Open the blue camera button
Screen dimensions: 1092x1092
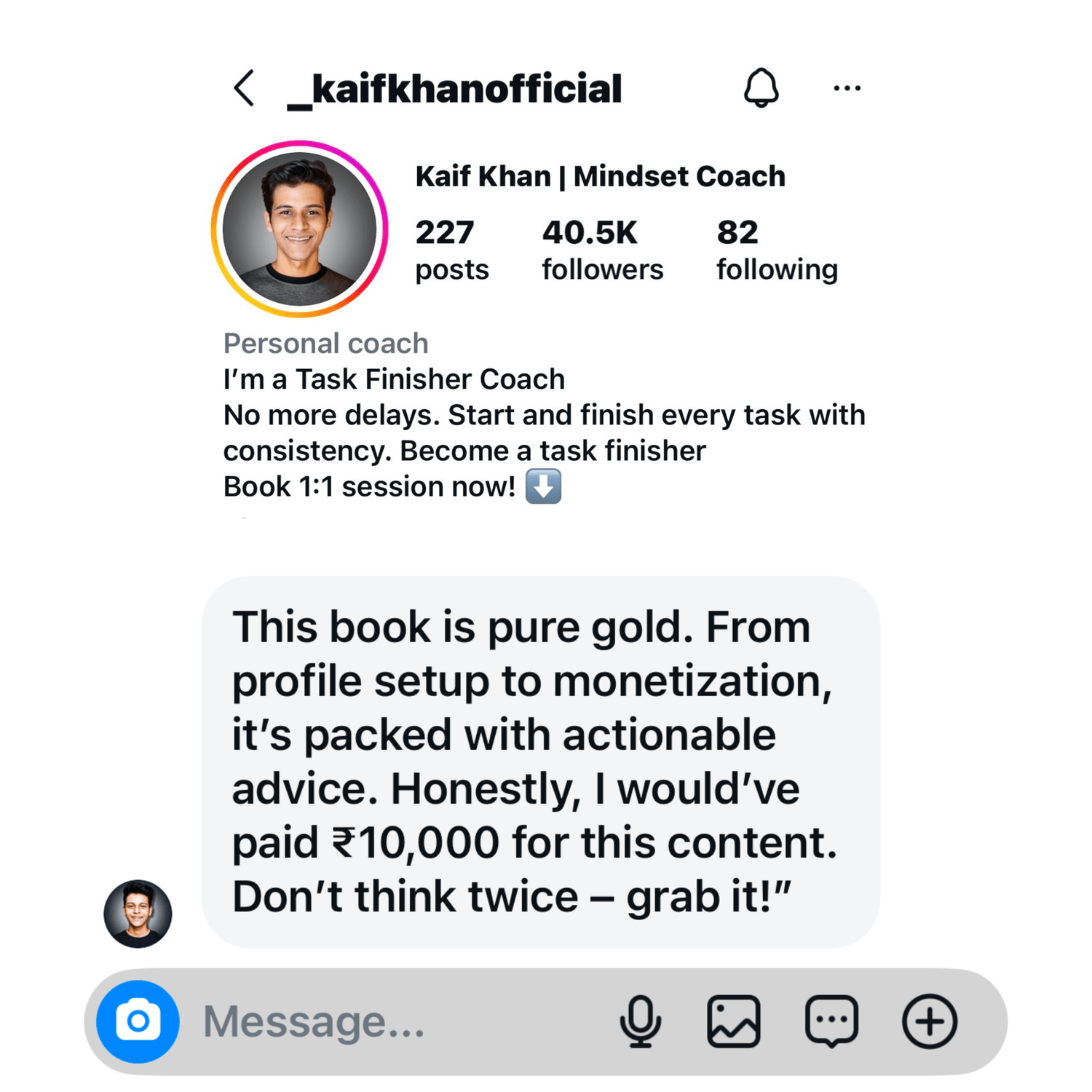tap(138, 1021)
